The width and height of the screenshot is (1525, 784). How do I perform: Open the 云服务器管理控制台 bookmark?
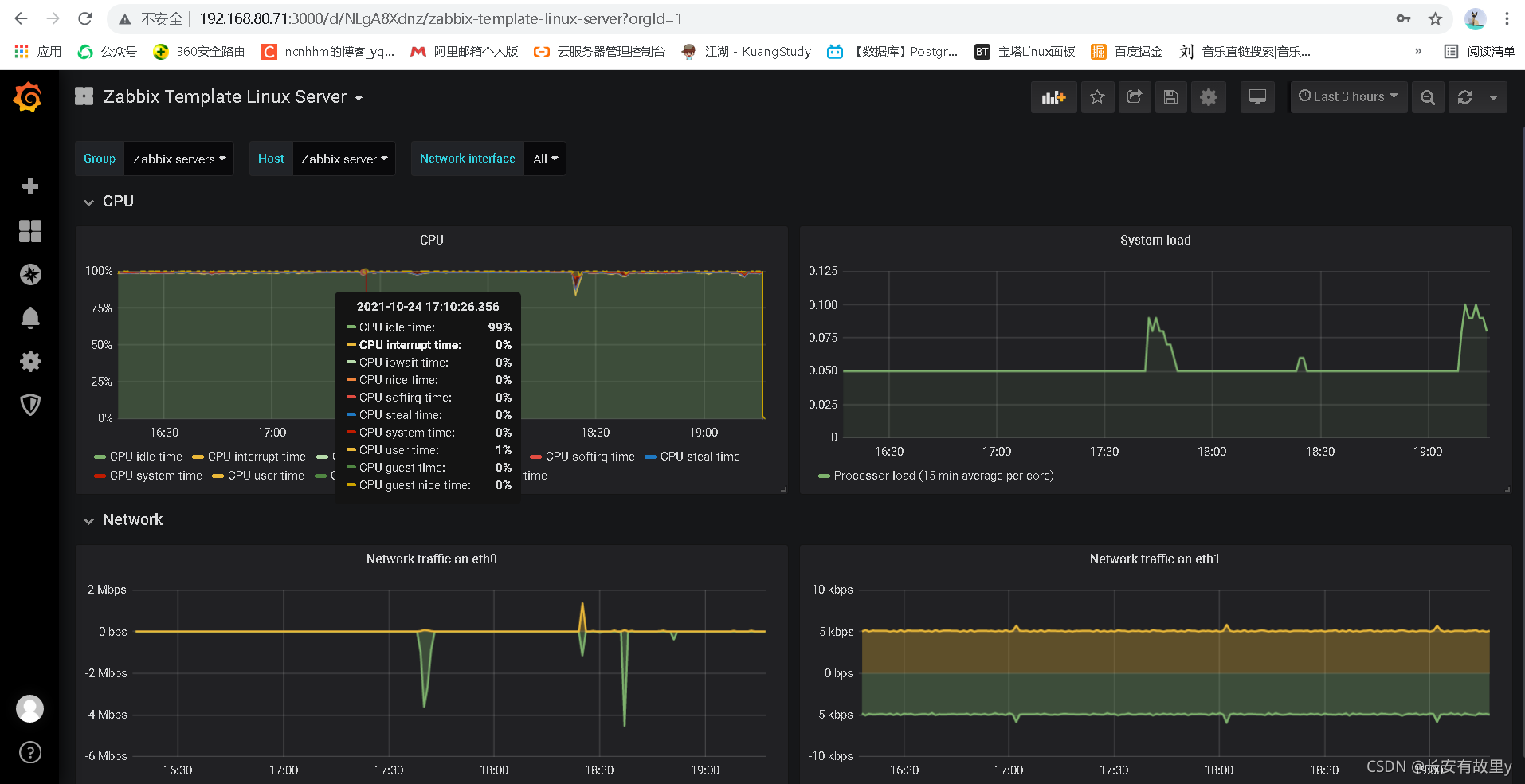tap(599, 52)
